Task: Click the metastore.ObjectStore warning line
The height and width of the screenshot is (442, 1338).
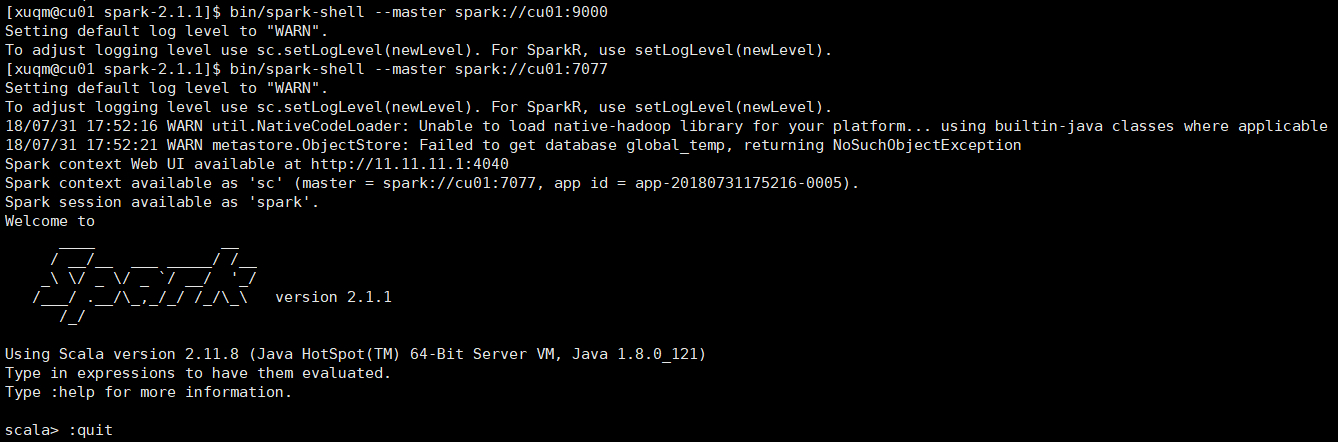Action: tap(513, 145)
